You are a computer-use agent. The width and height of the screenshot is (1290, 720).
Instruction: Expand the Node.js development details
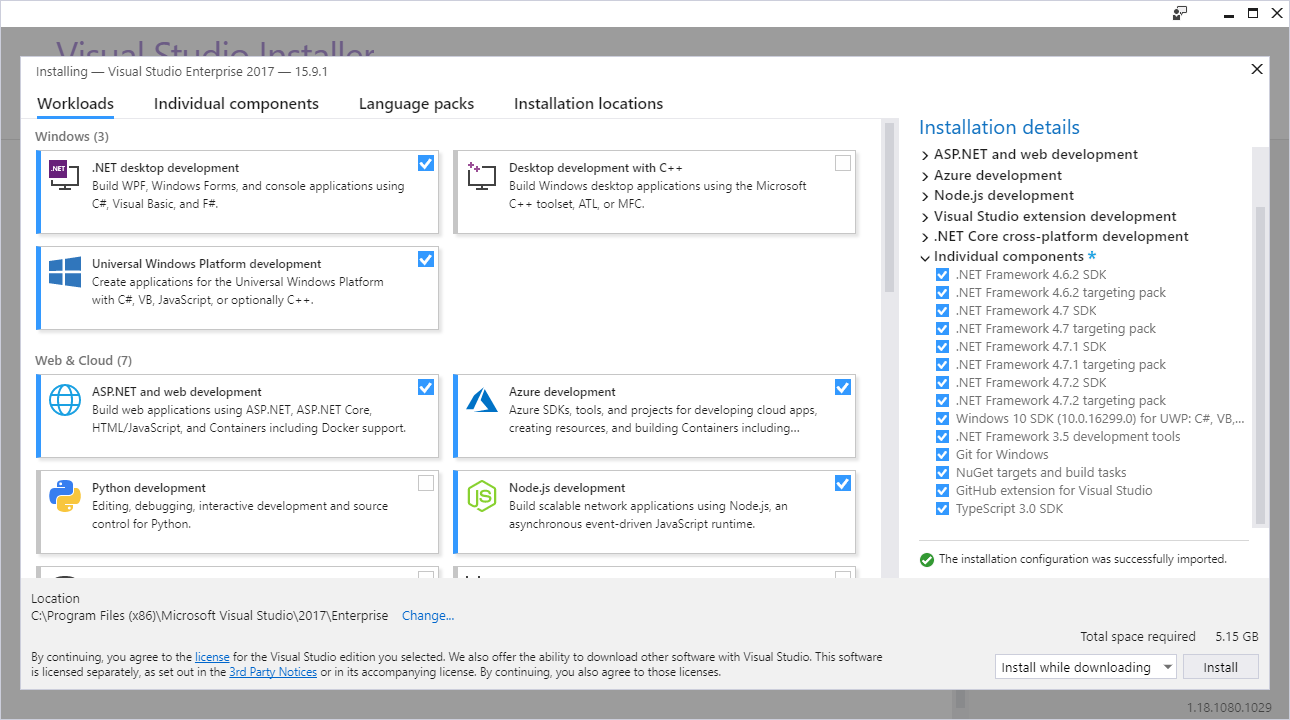924,195
